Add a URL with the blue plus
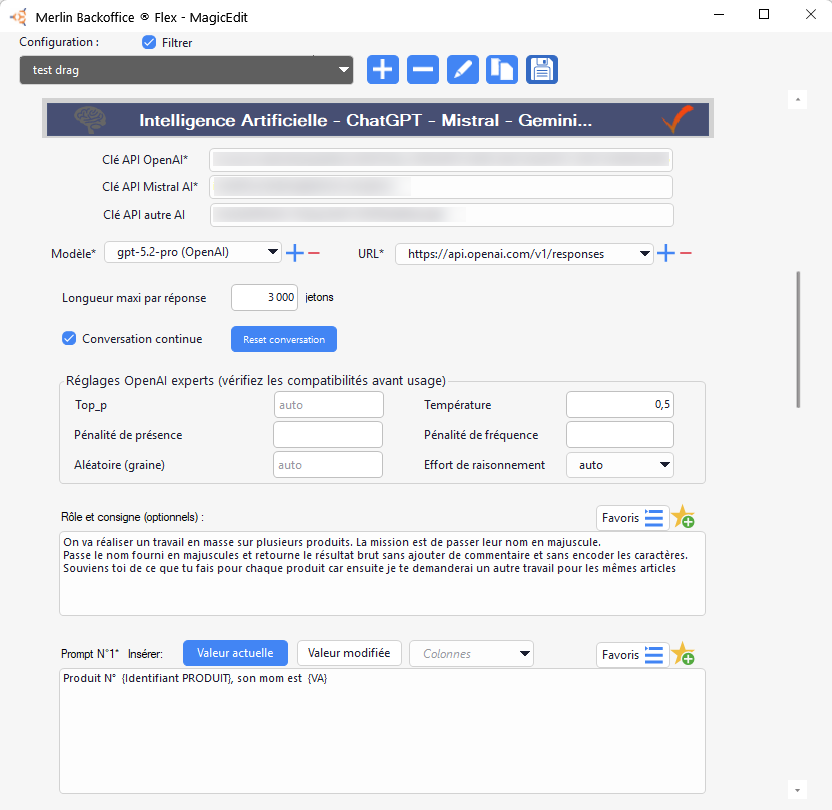832x810 pixels. click(665, 253)
